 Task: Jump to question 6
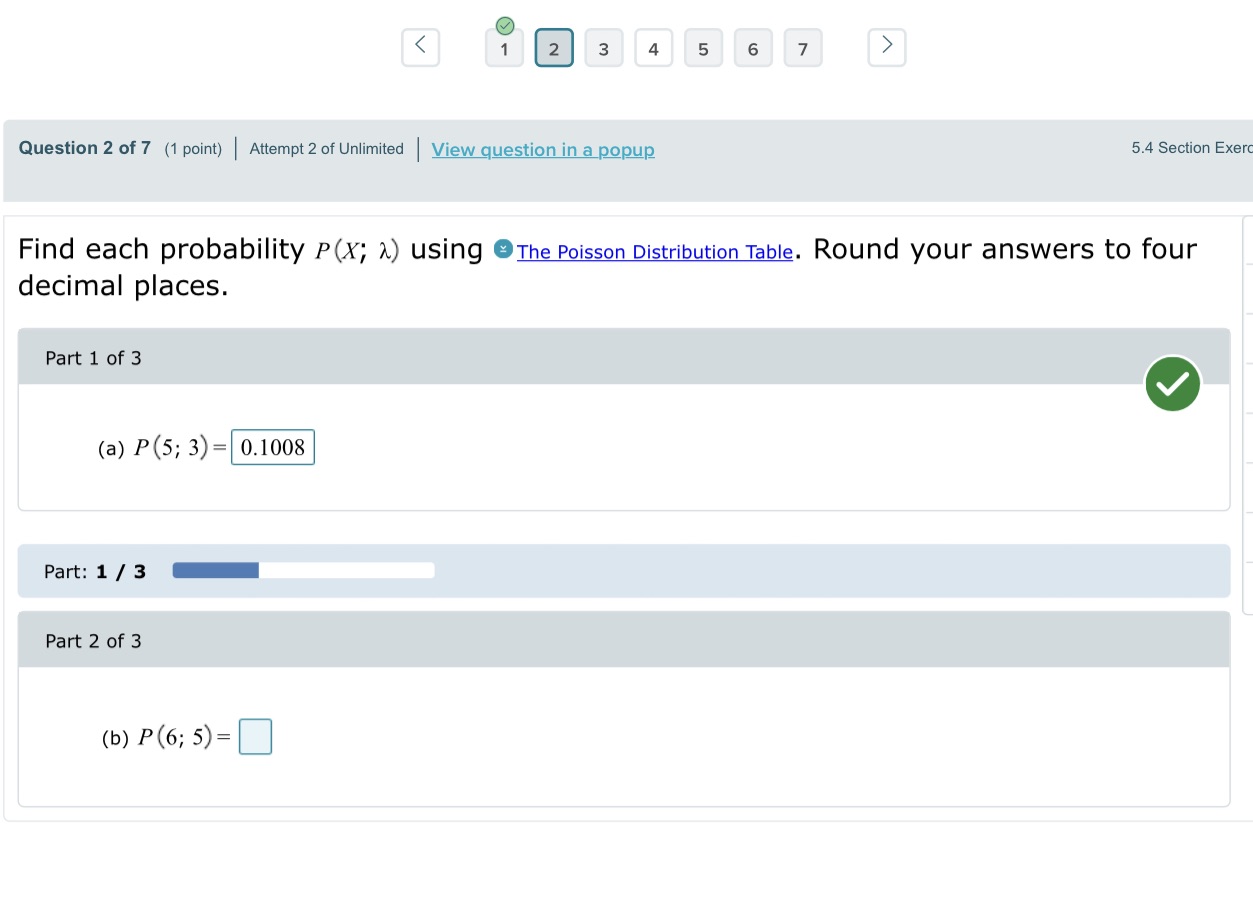click(x=753, y=48)
